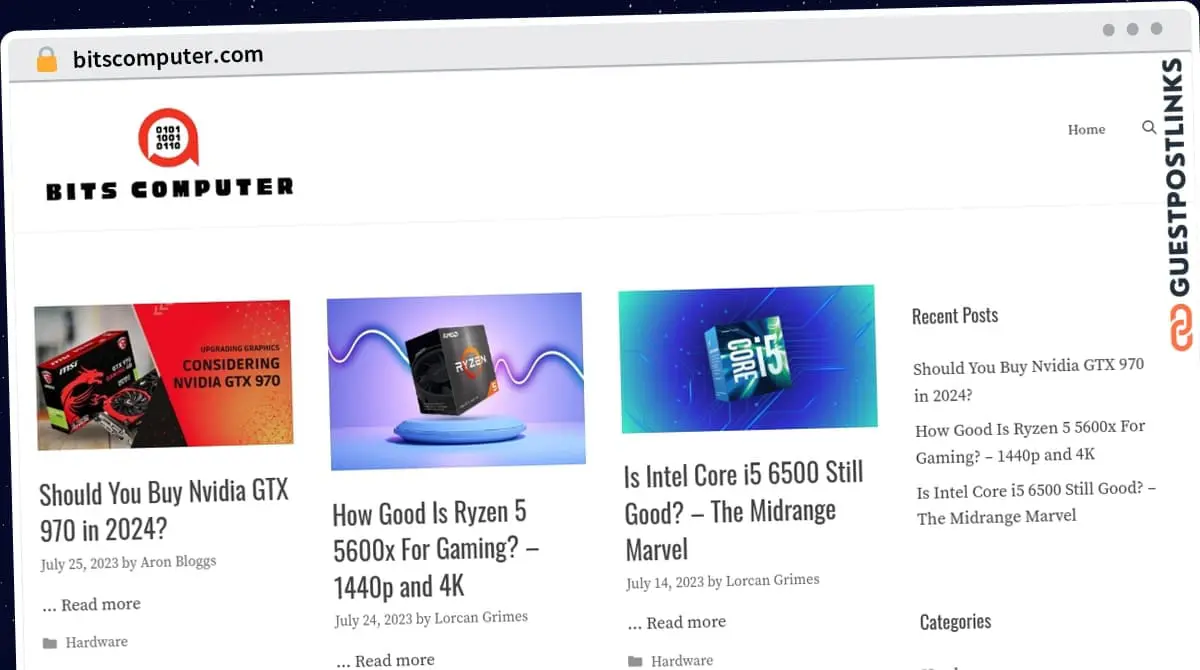Click the July 24, 2023 post date
Image resolution: width=1200 pixels, height=670 pixels.
coord(373,619)
